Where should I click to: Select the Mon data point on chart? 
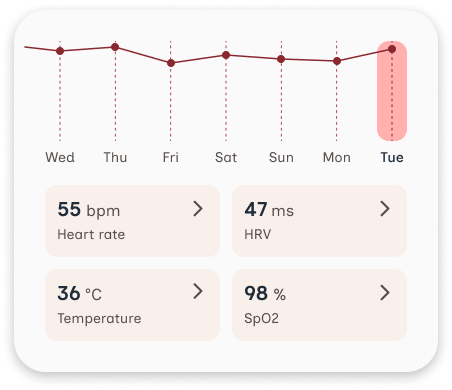click(337, 61)
